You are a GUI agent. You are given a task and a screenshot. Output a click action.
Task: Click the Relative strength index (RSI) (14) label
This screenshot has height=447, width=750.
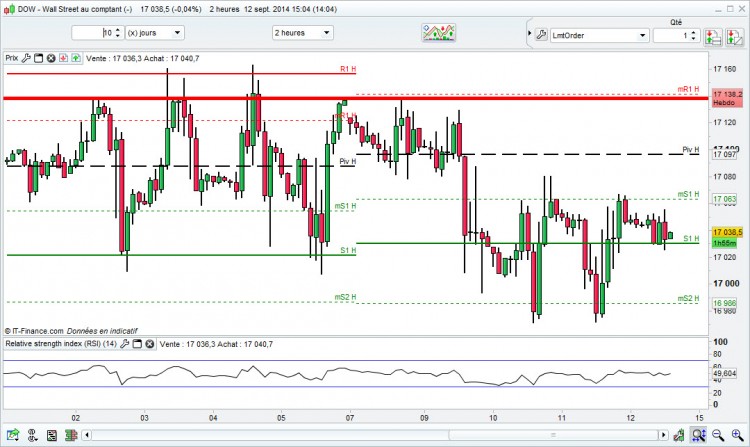(x=61, y=344)
